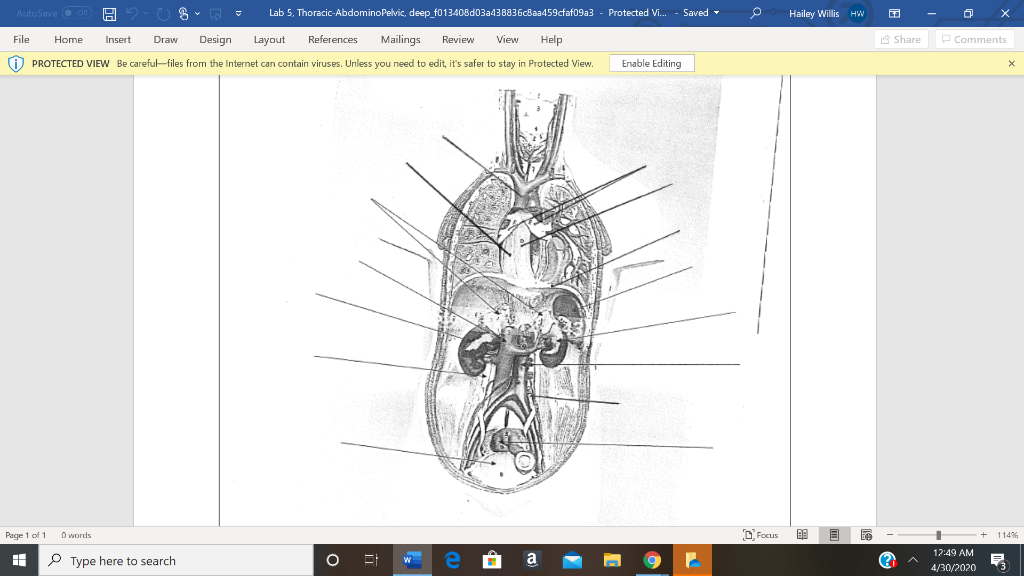Save the document using the Save icon

[108, 13]
